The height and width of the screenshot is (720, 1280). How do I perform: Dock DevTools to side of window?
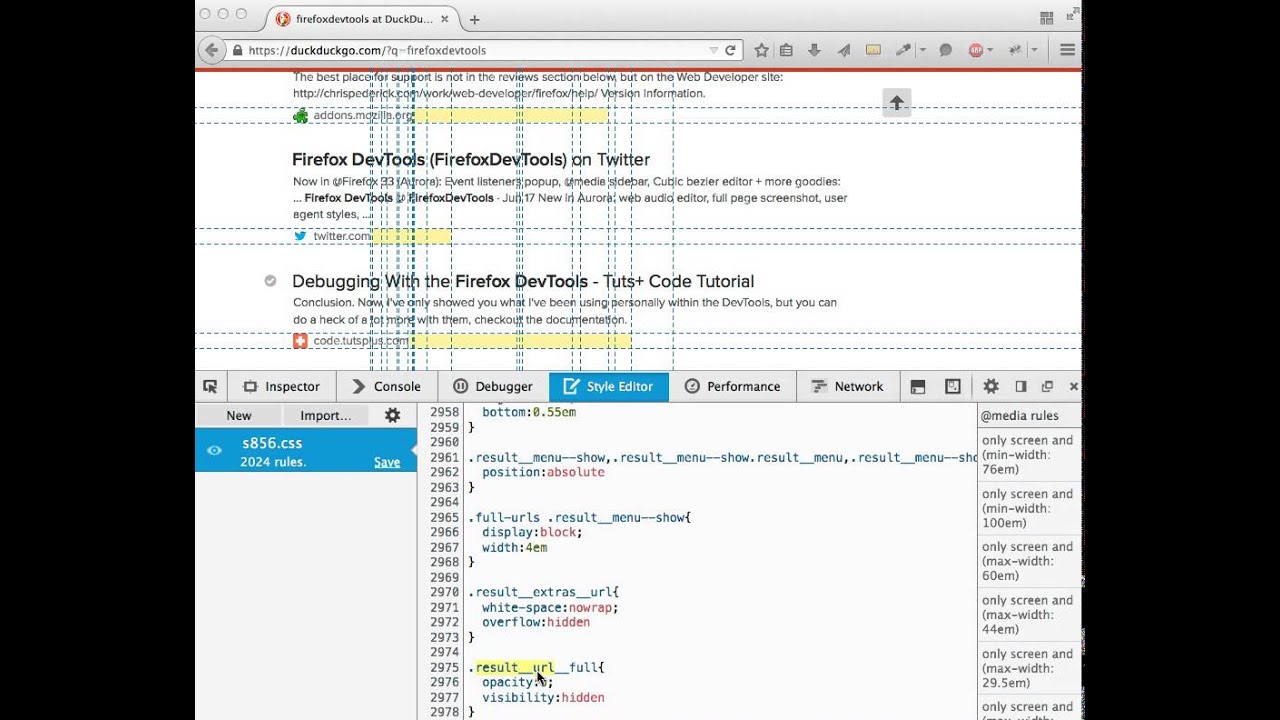(x=1021, y=386)
